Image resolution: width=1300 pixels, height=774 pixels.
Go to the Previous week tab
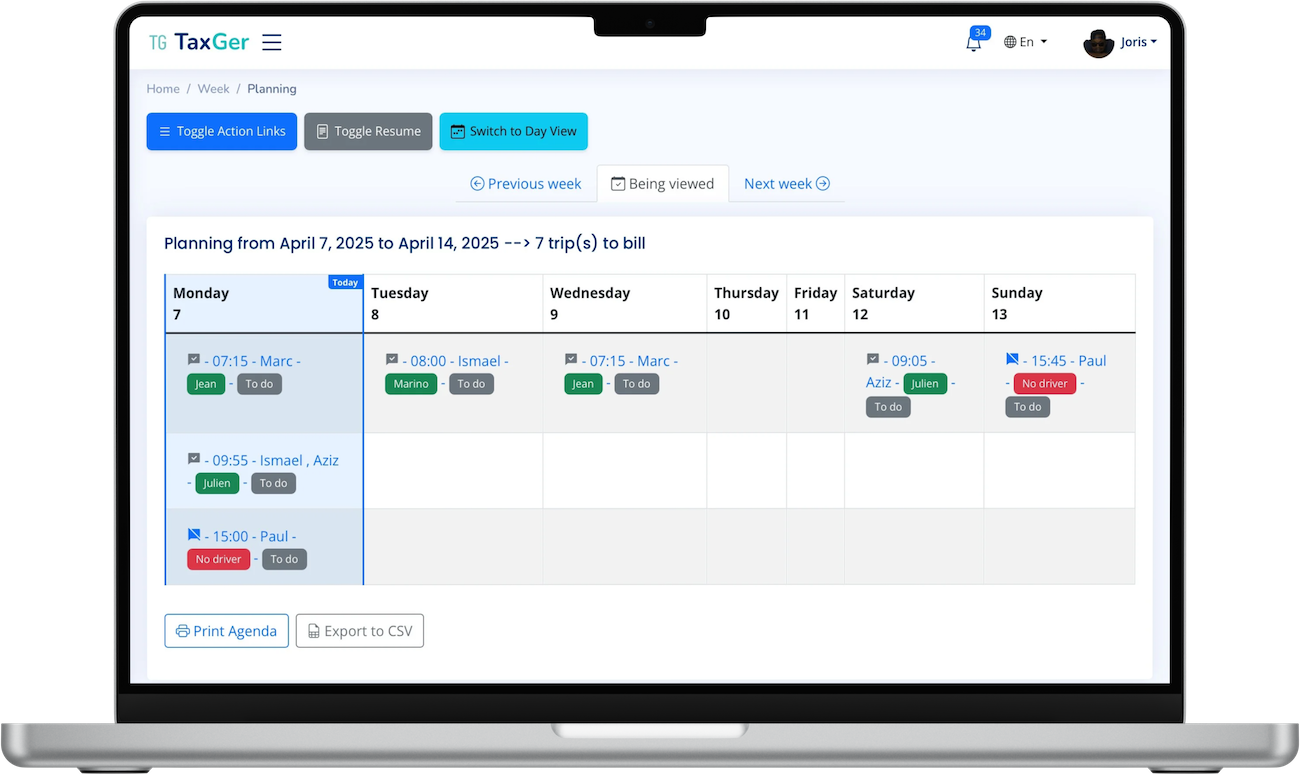[526, 184]
